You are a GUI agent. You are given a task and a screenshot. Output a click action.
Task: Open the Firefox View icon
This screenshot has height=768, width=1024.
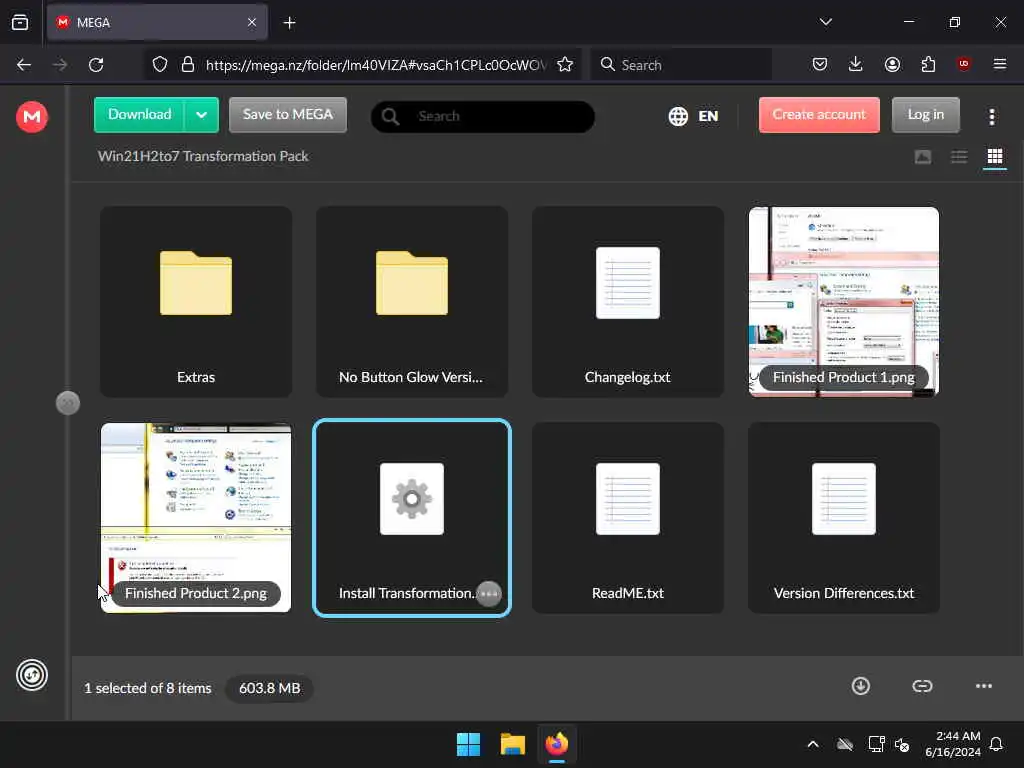[x=20, y=23]
